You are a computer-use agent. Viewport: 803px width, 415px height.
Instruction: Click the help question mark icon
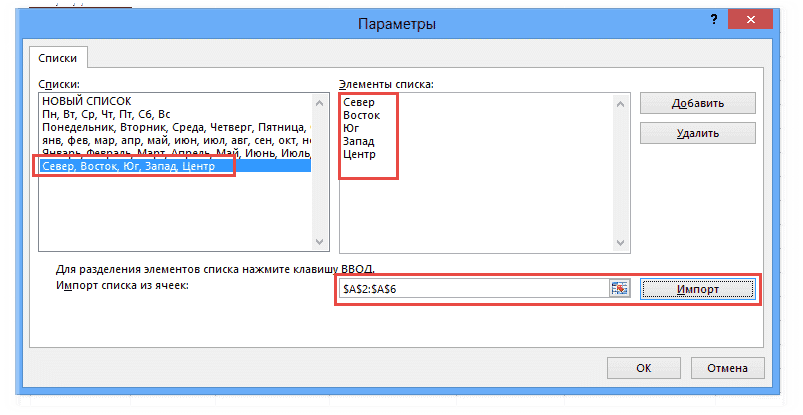[x=713, y=19]
